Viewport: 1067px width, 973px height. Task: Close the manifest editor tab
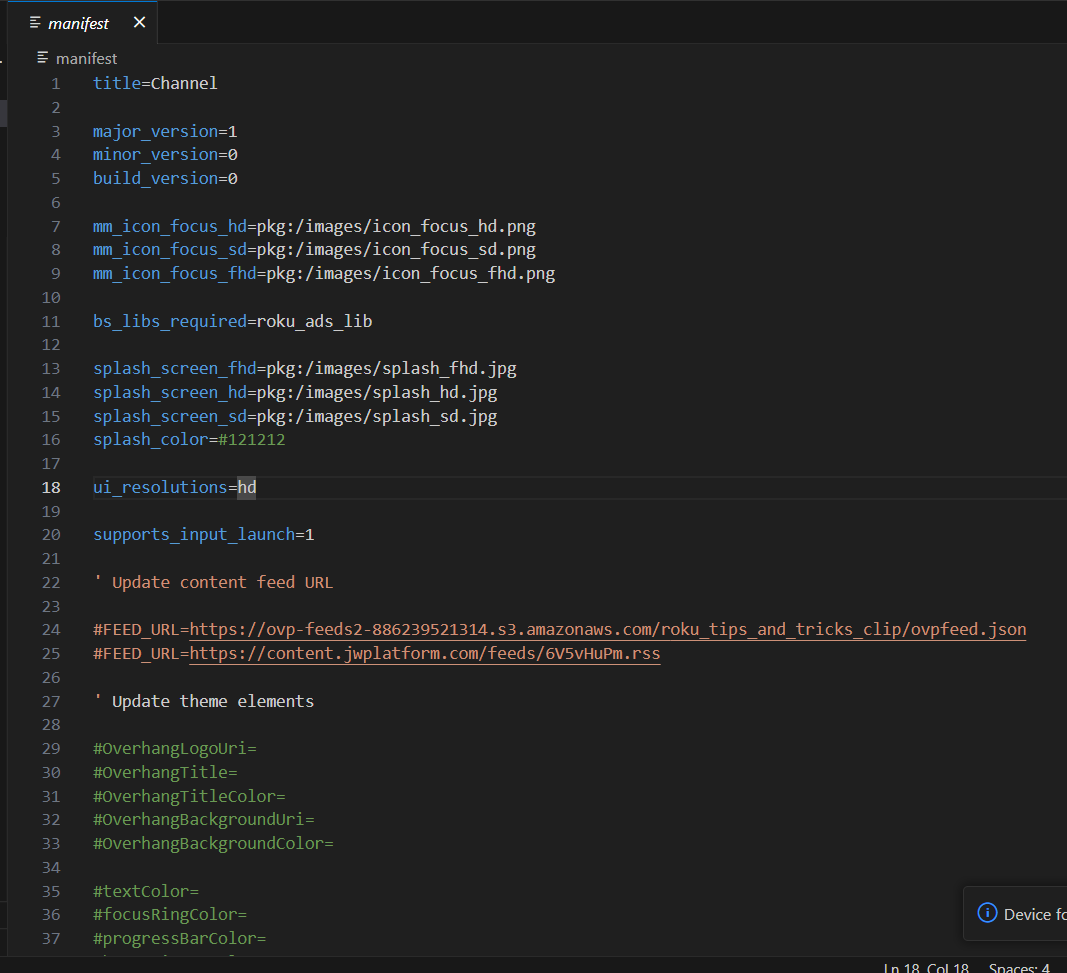(x=139, y=22)
